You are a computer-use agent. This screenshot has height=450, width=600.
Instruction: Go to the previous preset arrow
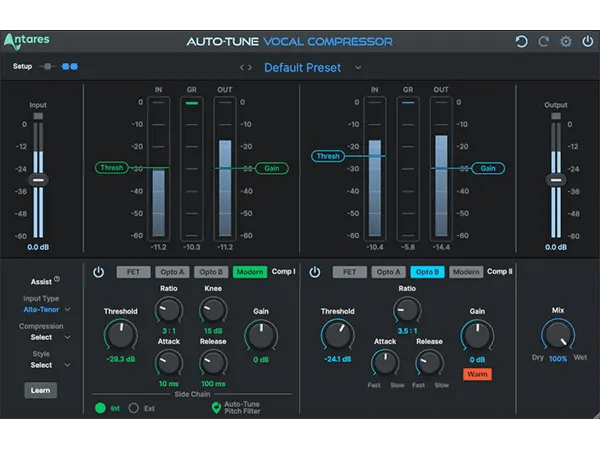242,68
